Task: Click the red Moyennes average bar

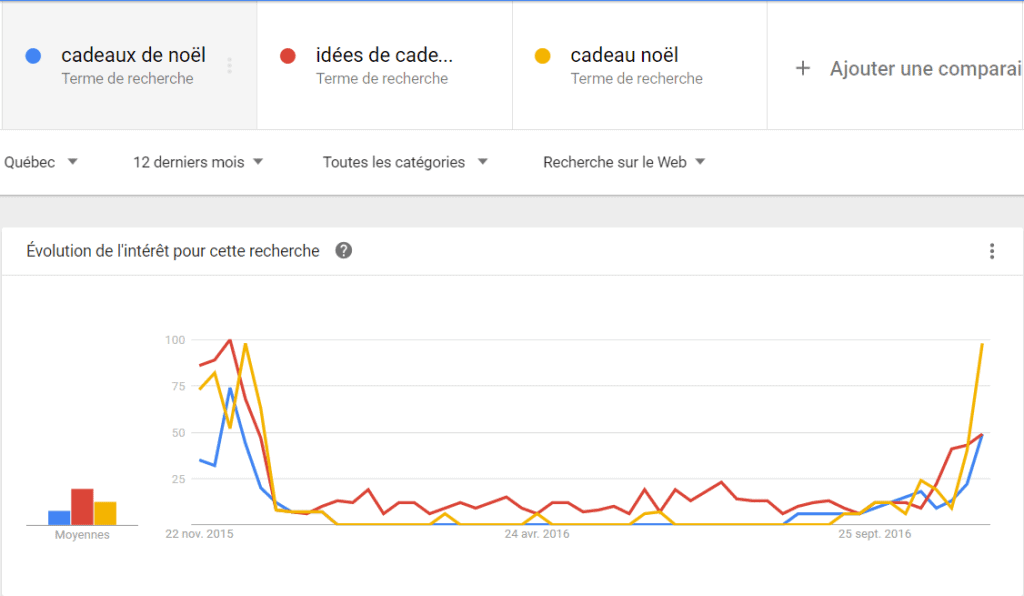Action: (x=82, y=507)
